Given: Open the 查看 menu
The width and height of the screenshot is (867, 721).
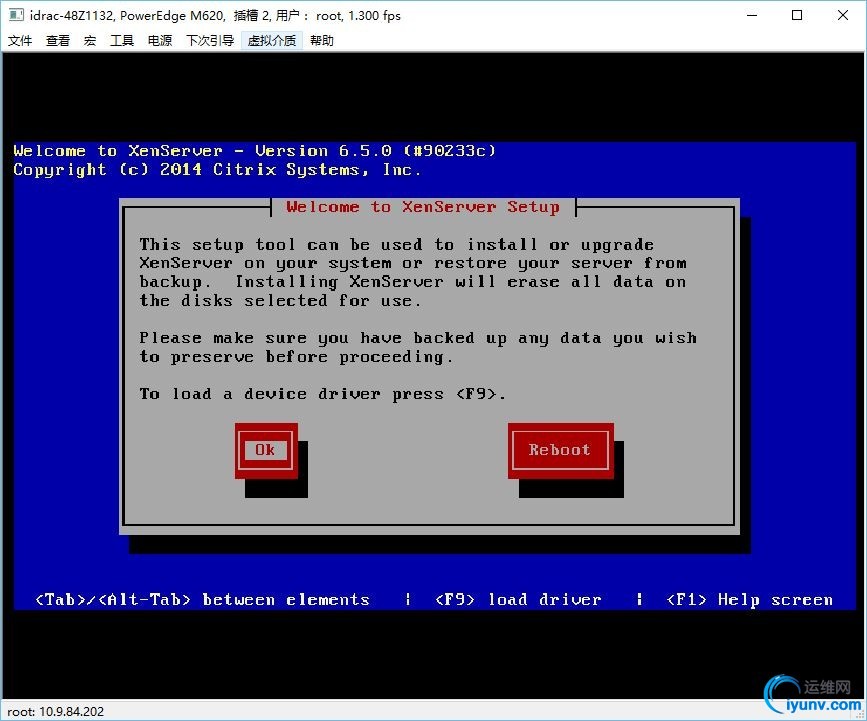Looking at the screenshot, I should point(58,40).
